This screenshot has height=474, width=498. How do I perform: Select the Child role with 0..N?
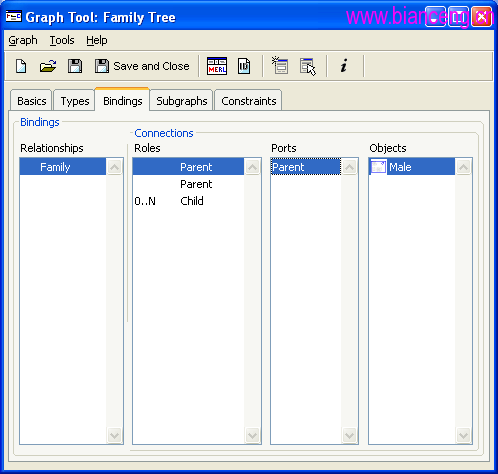tap(188, 201)
